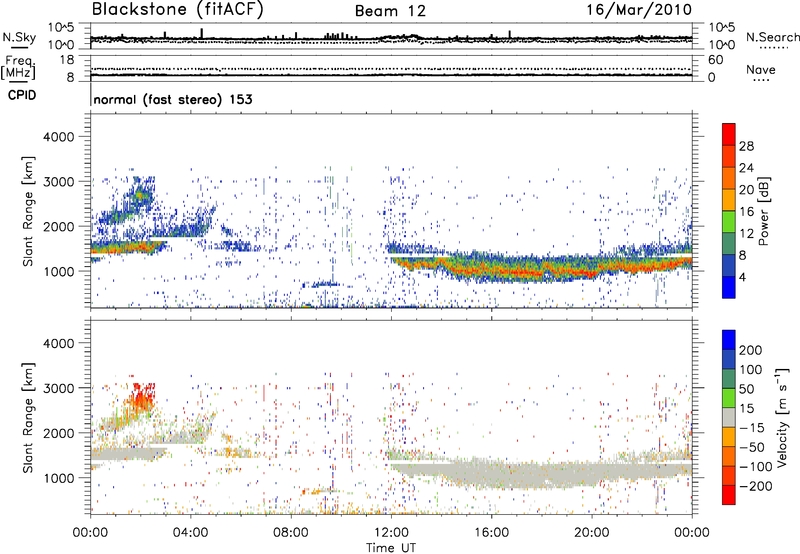Click the '08:00' time tick label
Screen dimensions: 800x554
(291, 533)
